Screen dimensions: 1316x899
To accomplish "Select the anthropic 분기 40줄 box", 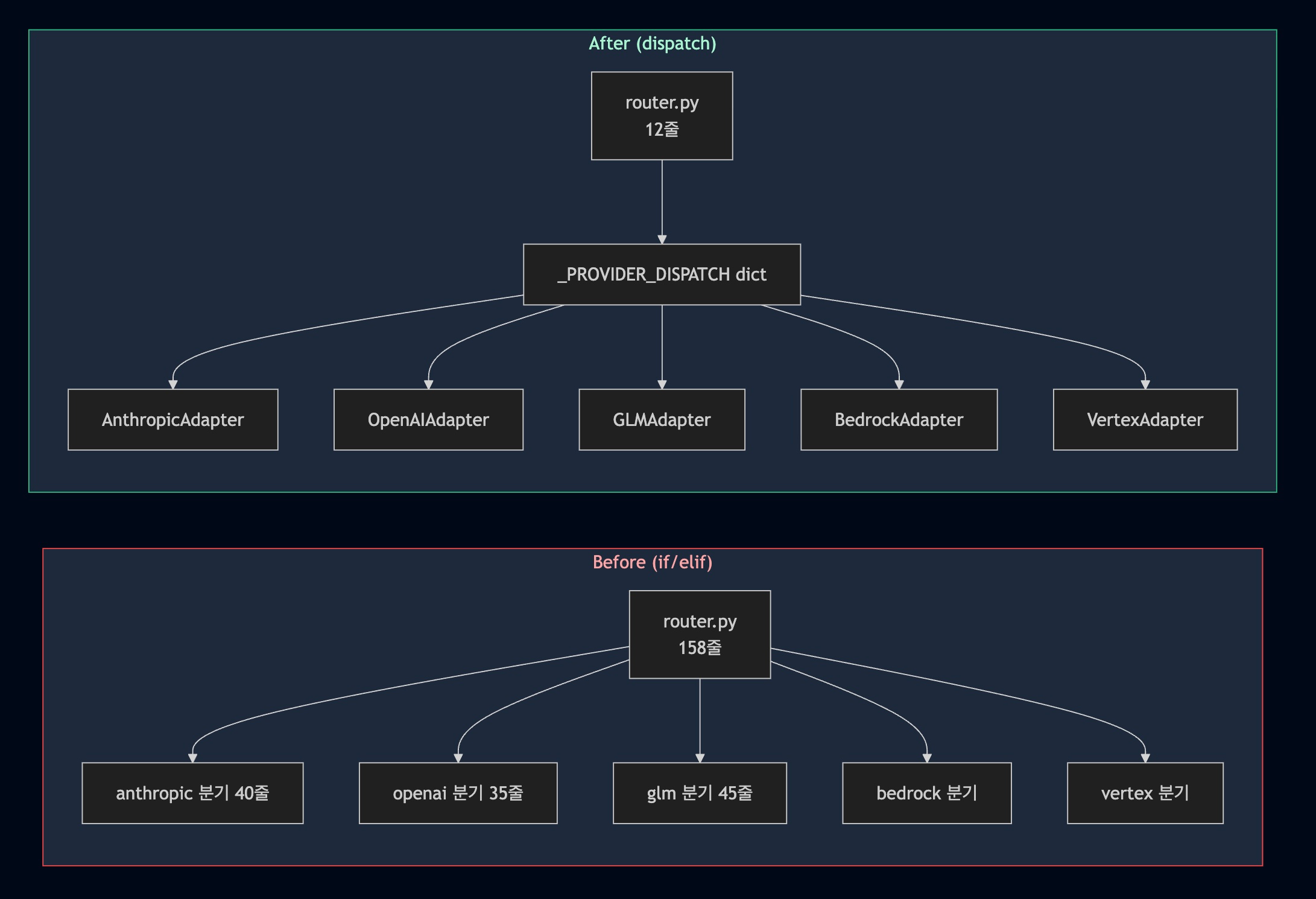I will click(192, 793).
